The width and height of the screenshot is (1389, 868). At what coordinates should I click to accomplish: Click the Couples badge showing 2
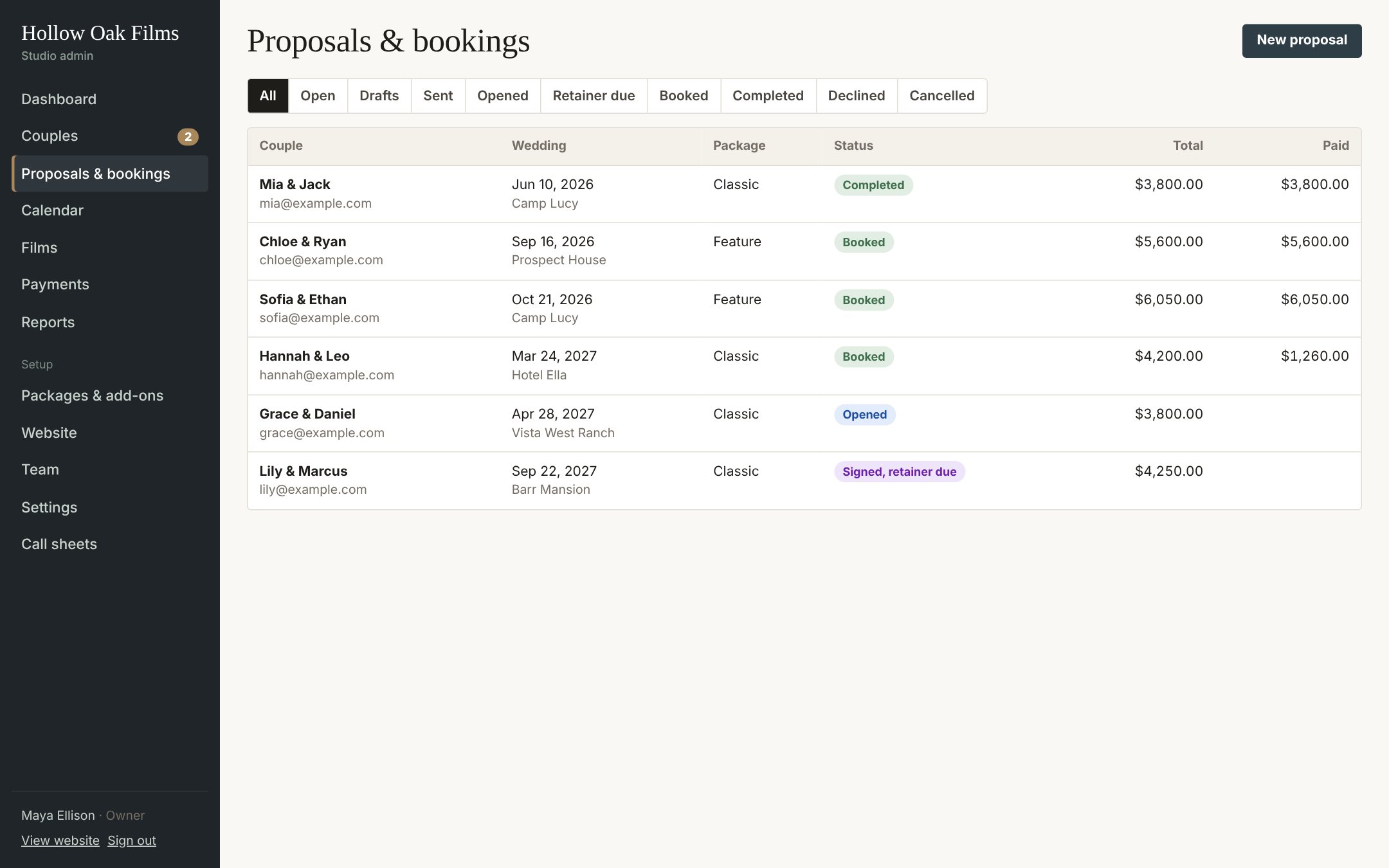(x=188, y=136)
